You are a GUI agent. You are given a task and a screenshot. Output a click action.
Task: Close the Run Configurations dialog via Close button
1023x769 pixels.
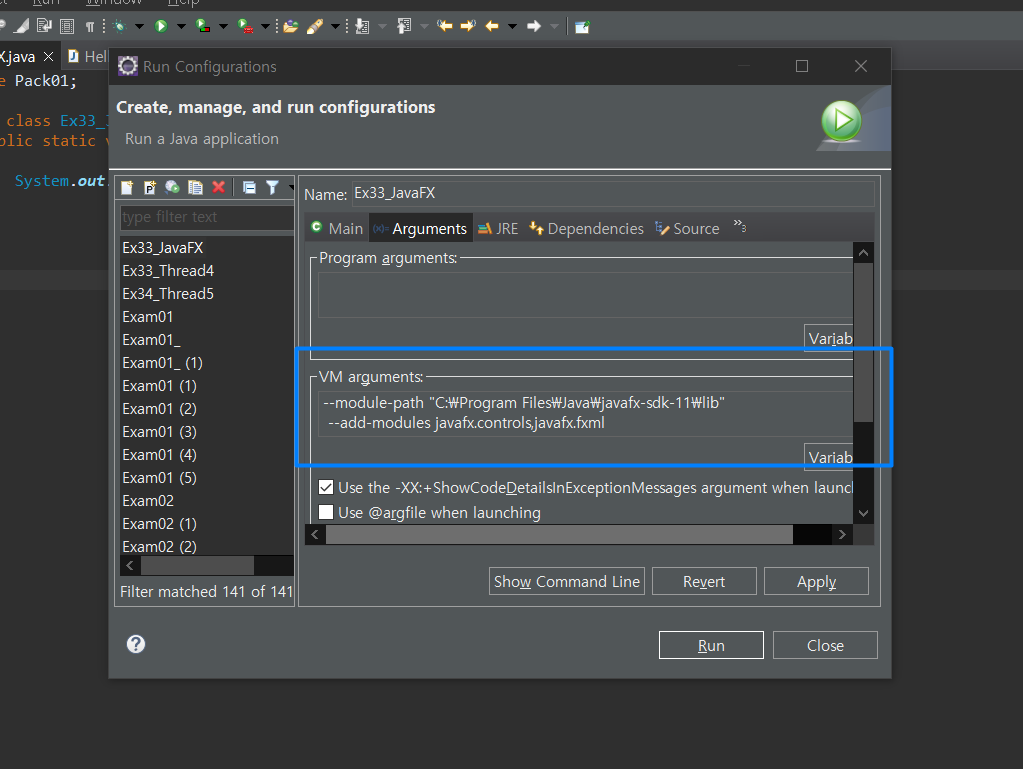(825, 645)
